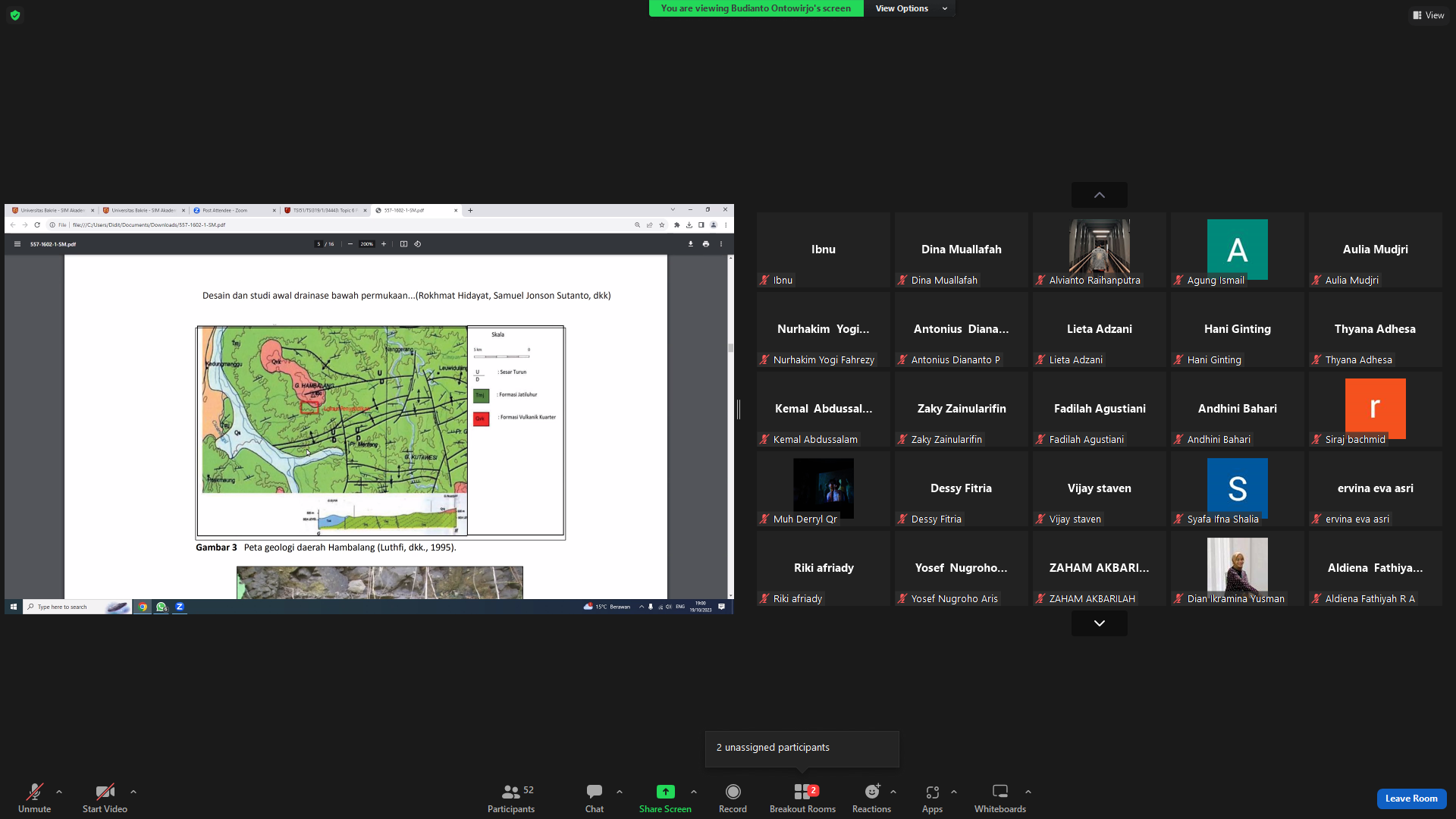Viewport: 1456px width, 819px height.
Task: Open Windows Start menu in shared screen
Action: pos(14,607)
